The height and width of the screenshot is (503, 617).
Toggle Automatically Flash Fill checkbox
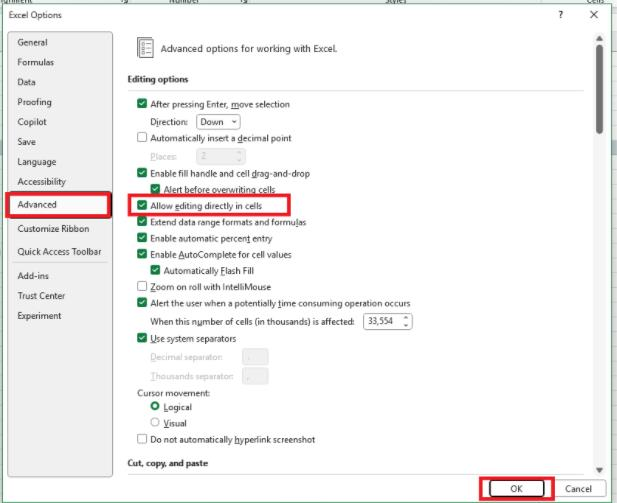pos(155,270)
